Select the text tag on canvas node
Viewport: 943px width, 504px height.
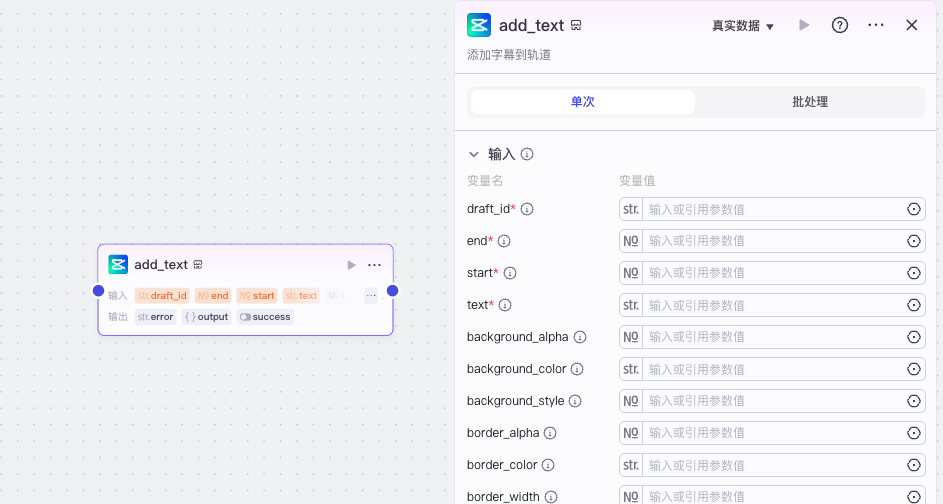tap(301, 296)
